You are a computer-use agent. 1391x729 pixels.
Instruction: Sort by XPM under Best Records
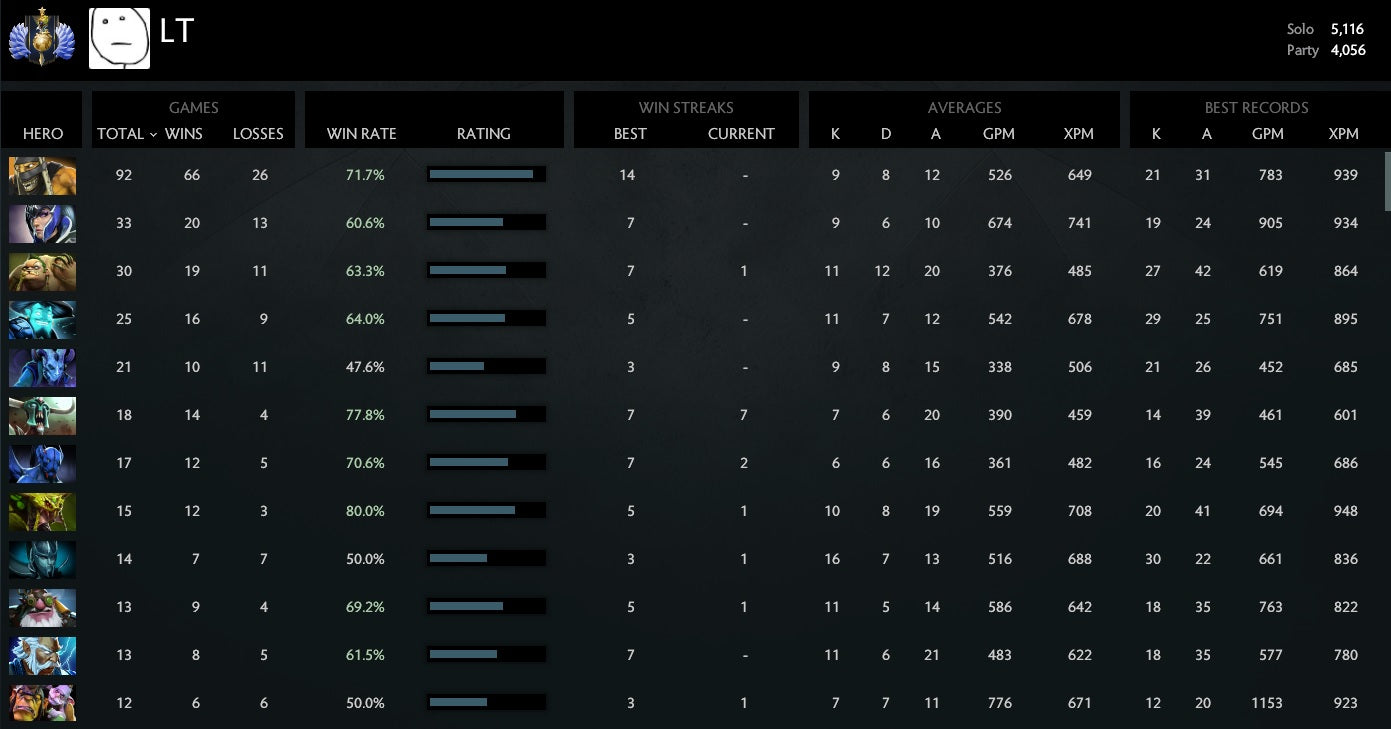click(x=1343, y=134)
